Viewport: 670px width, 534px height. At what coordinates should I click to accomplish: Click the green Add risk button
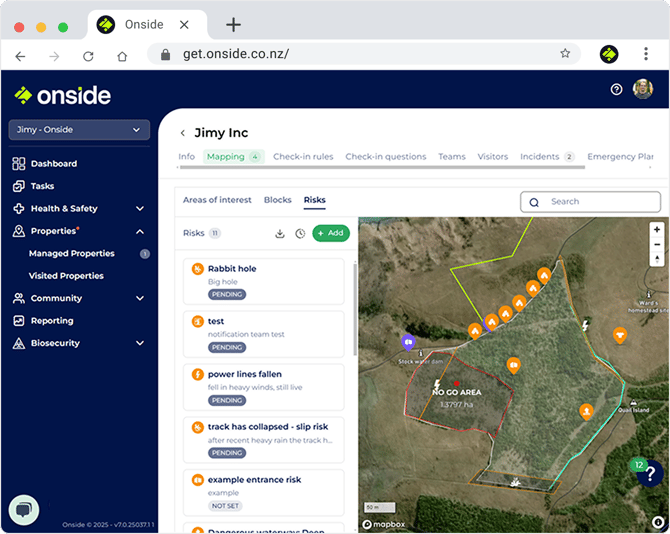pos(331,233)
